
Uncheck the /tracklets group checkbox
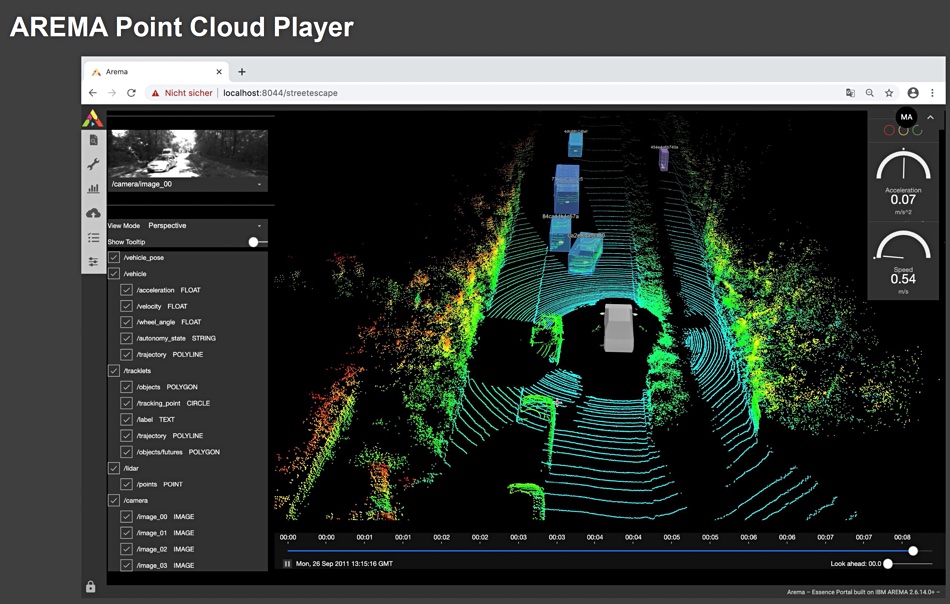point(114,371)
